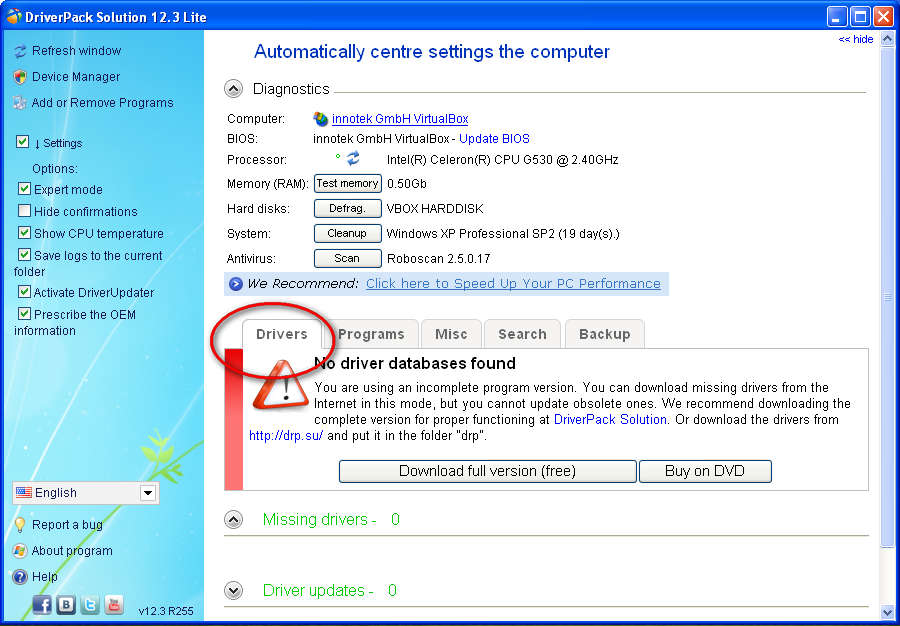Click Add or Remove Programs label
Image resolution: width=900 pixels, height=626 pixels.
click(x=102, y=103)
